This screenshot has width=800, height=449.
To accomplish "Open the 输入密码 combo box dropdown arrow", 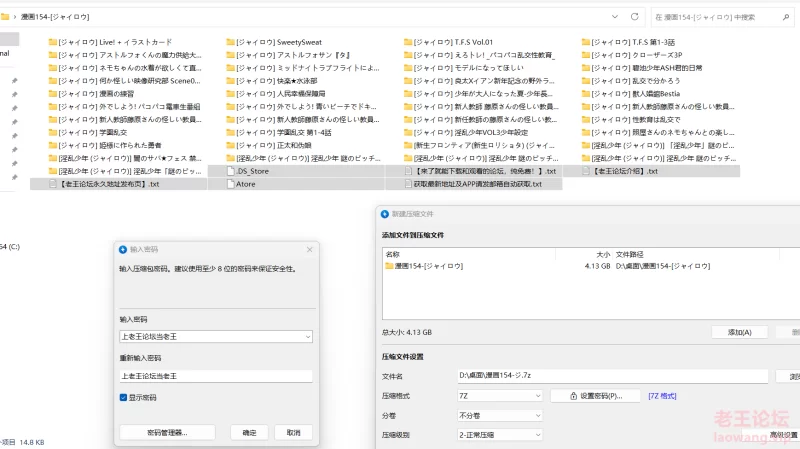I will [x=308, y=337].
